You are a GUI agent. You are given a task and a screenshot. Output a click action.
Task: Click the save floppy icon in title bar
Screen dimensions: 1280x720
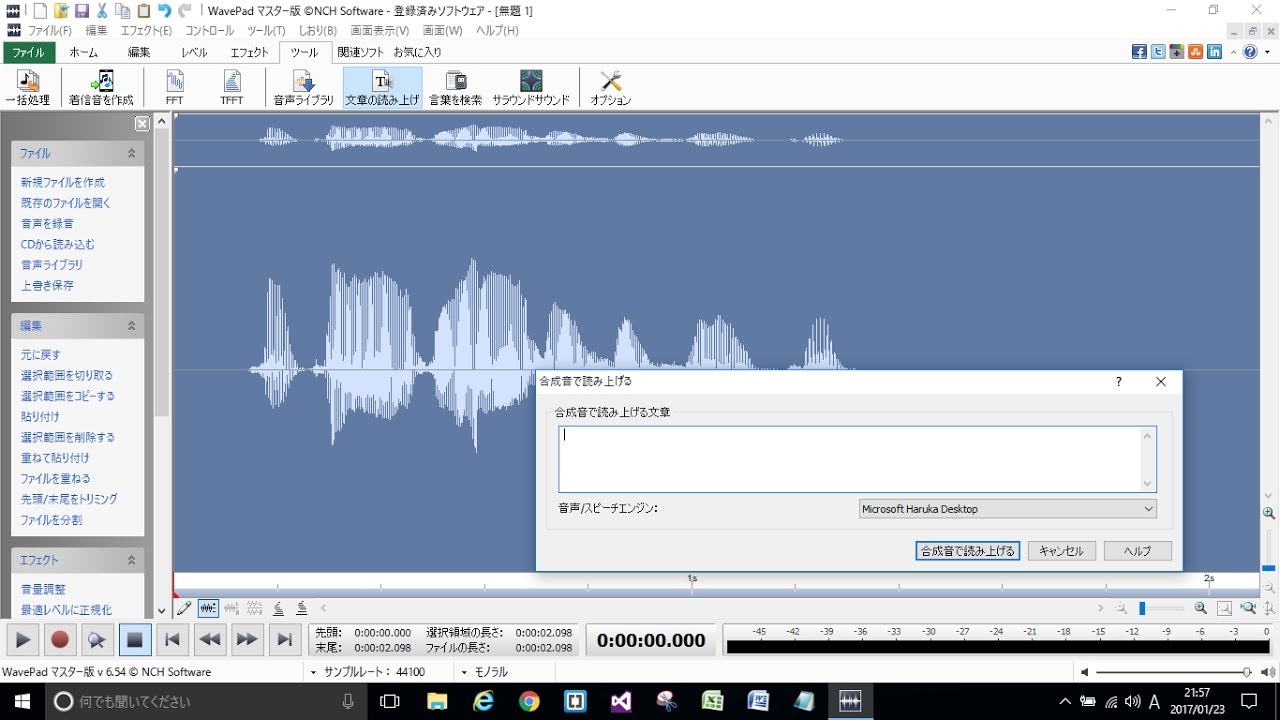click(x=83, y=10)
